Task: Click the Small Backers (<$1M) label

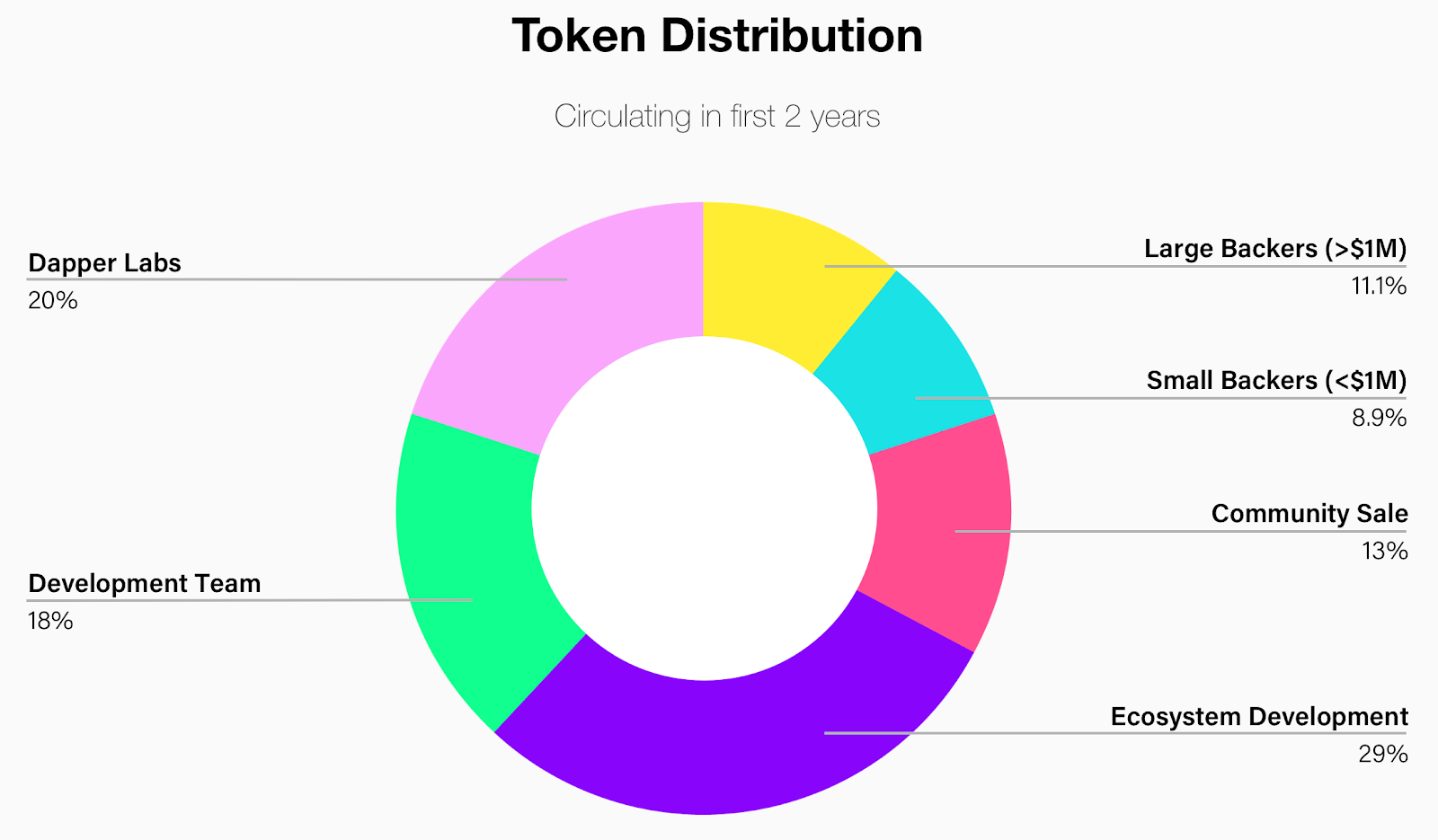Action: (x=1276, y=381)
